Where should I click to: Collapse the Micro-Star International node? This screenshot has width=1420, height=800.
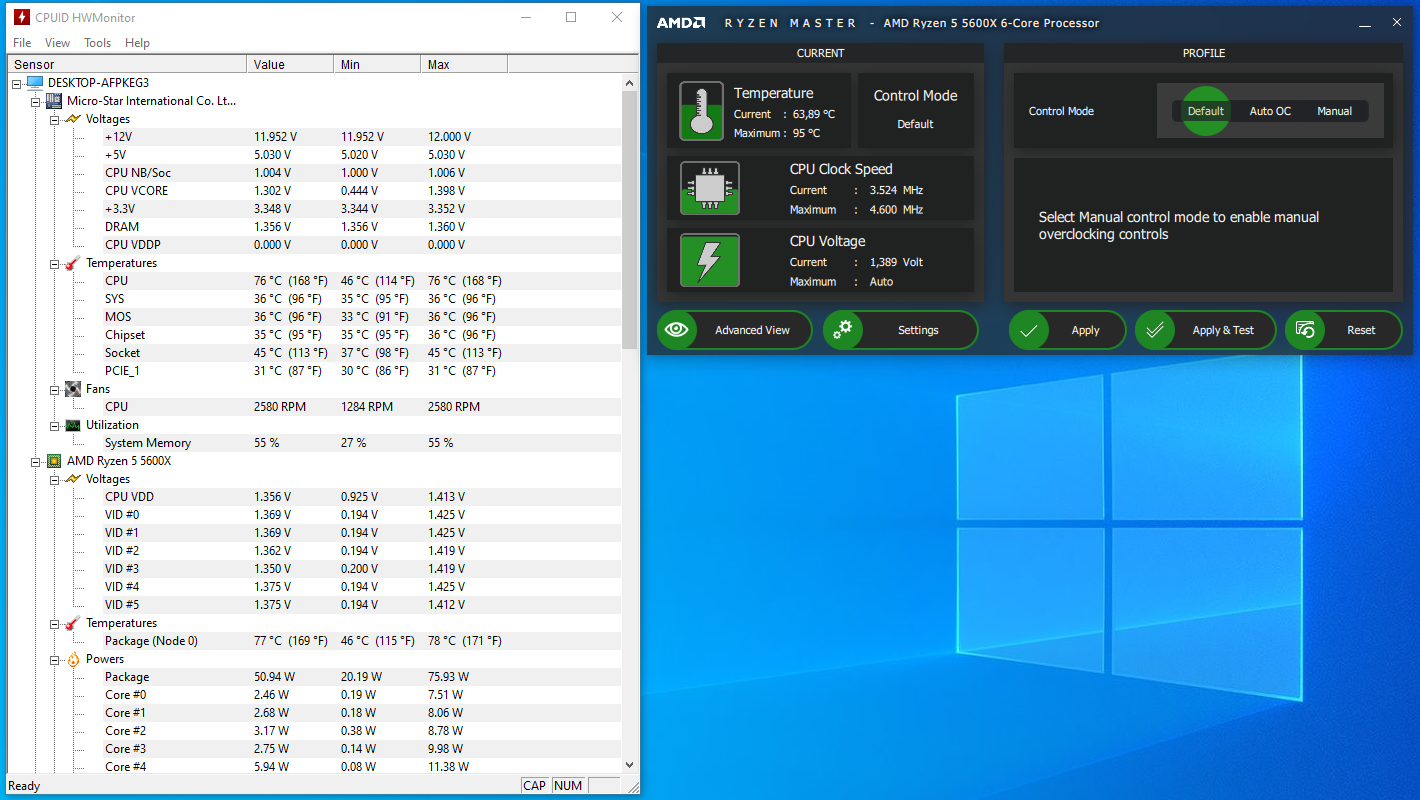tap(36, 101)
